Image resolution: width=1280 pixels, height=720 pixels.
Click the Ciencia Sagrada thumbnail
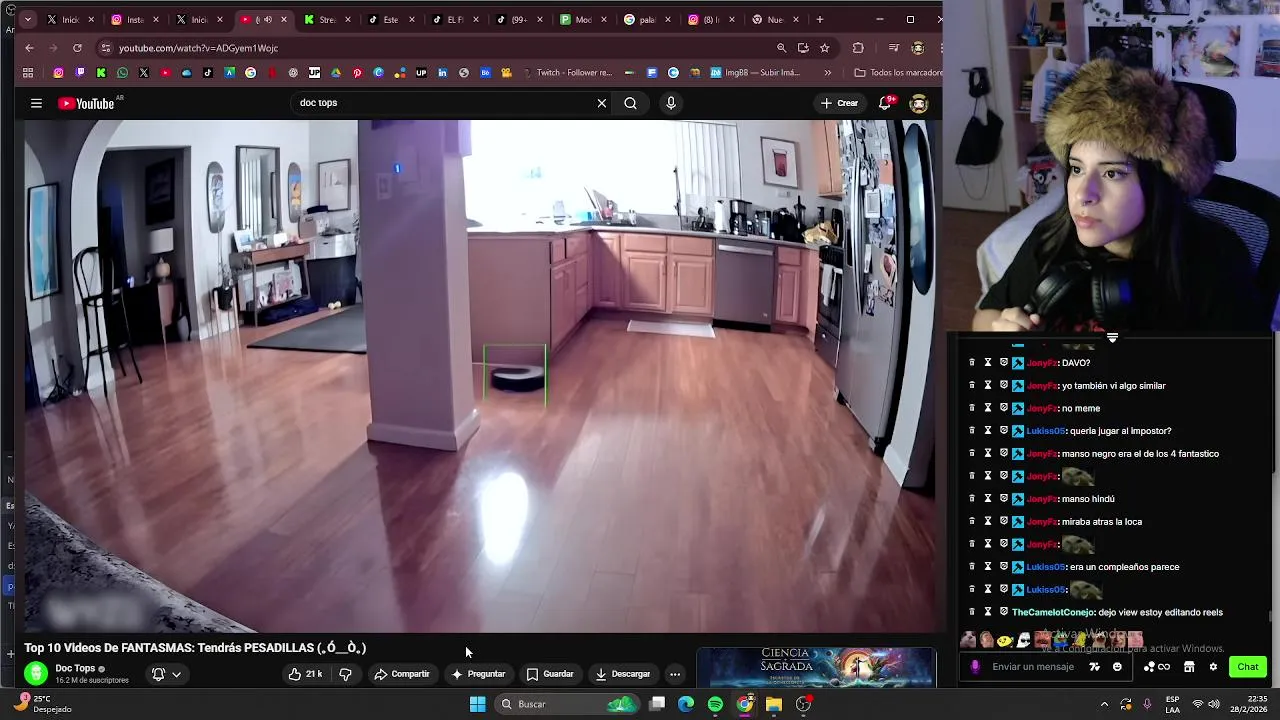(816, 667)
